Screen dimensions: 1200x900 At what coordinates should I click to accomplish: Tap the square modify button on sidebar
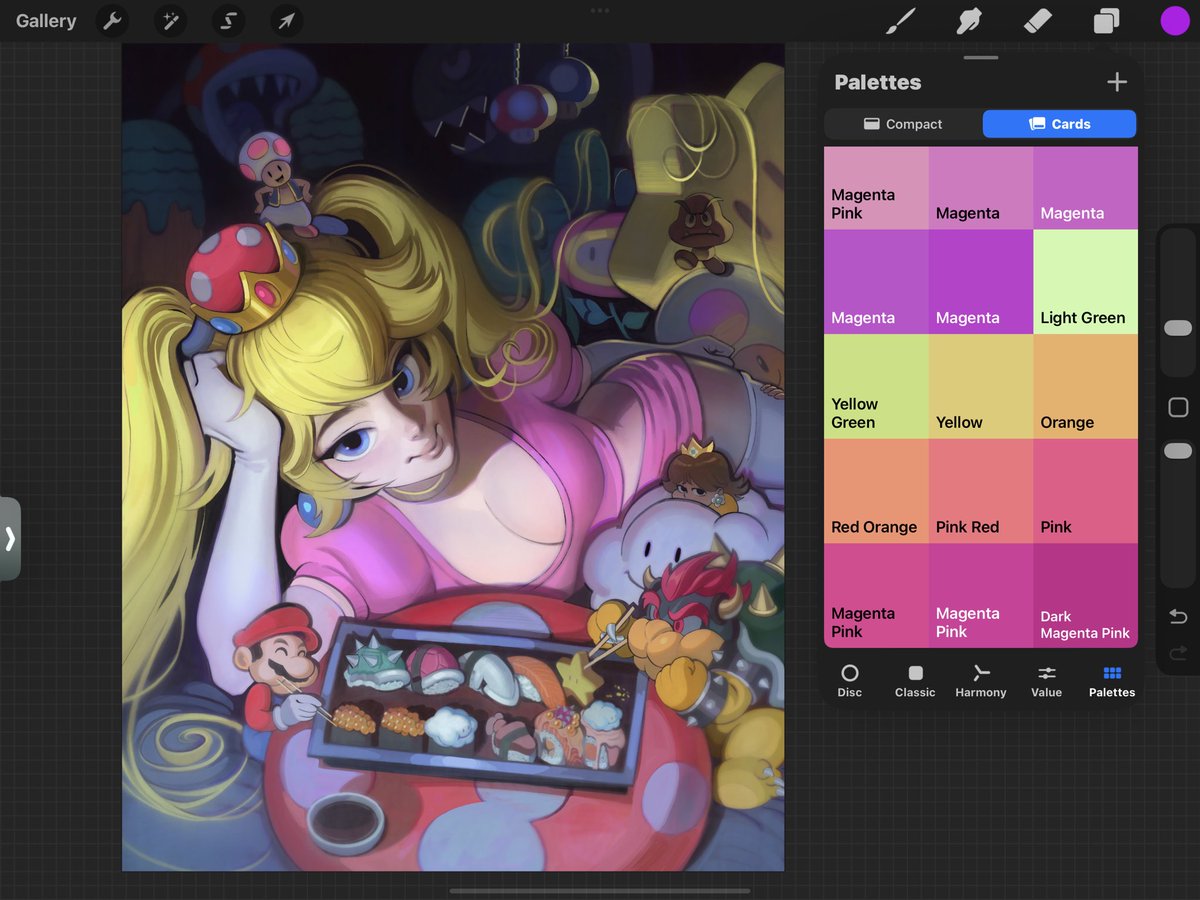[x=1178, y=407]
